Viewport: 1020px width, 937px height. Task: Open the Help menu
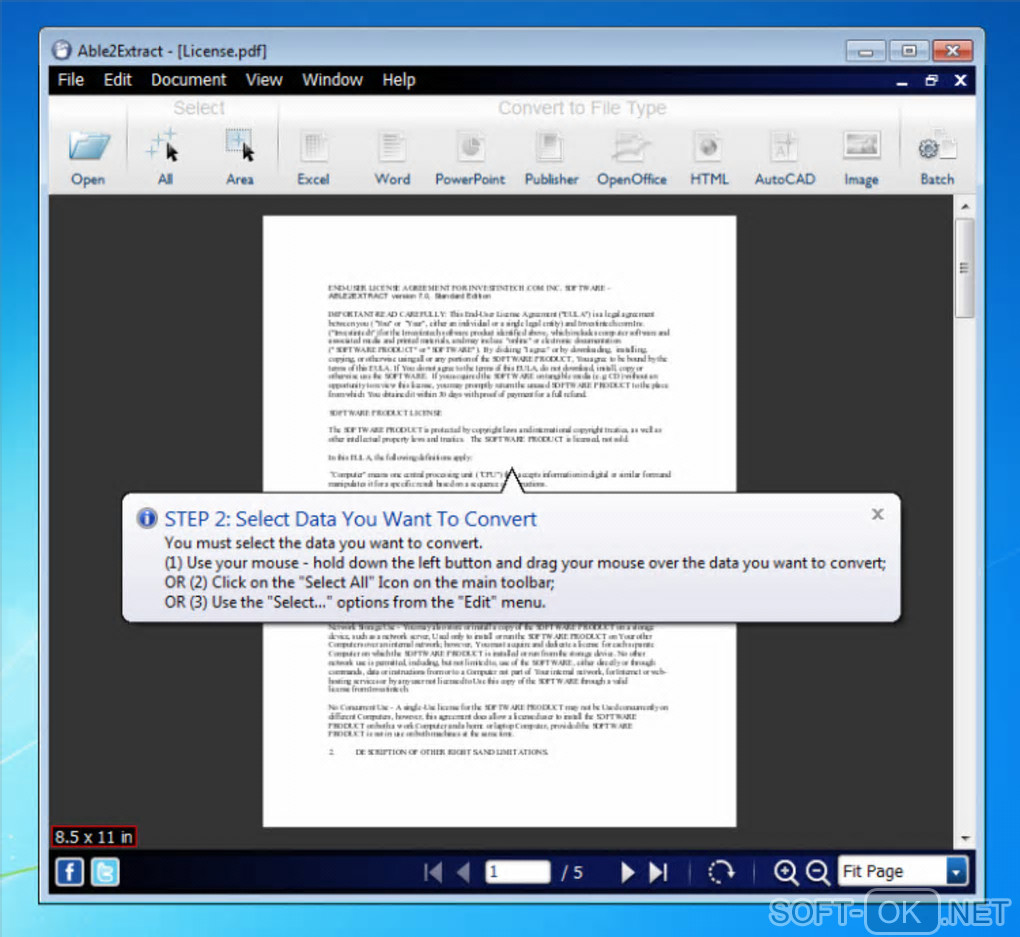point(399,80)
